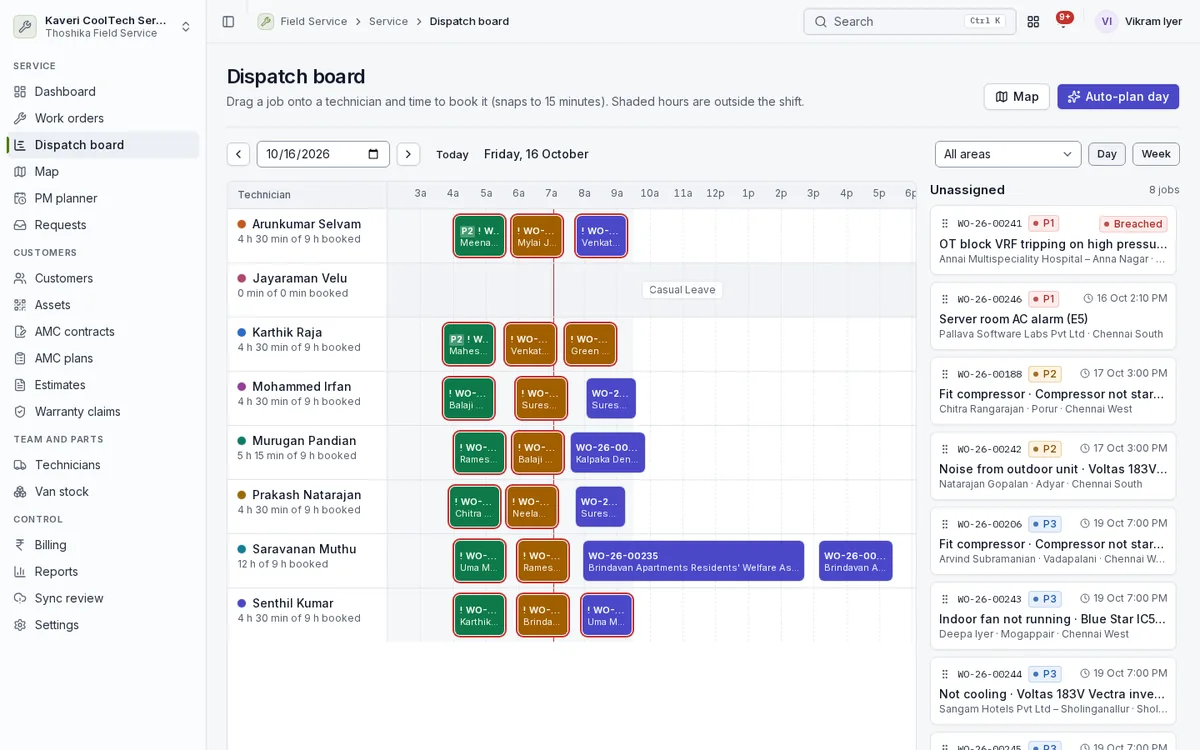Go to the previous day arrow

238,154
